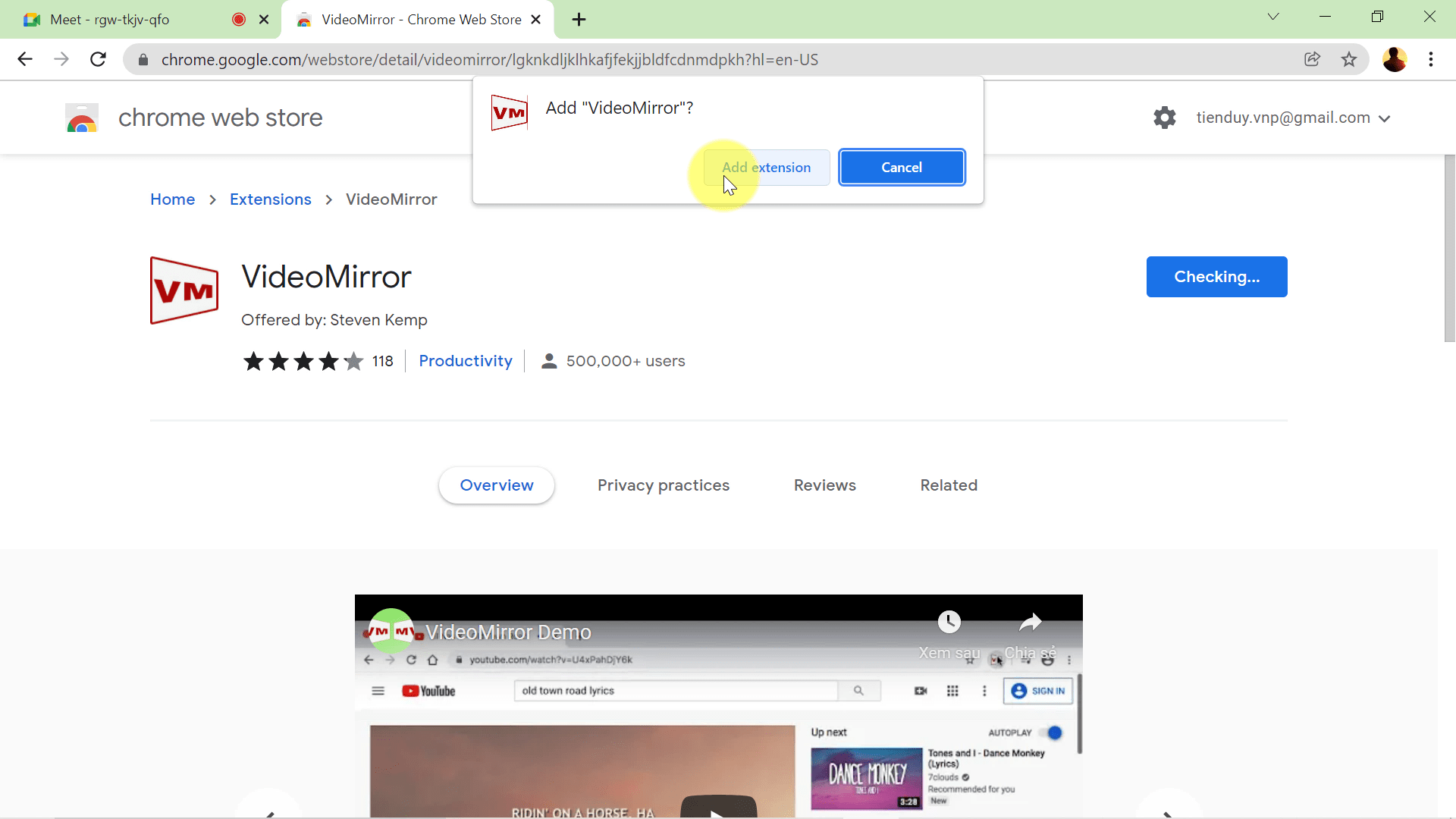Open the Related tab
The image size is (1456, 819).
click(x=949, y=485)
